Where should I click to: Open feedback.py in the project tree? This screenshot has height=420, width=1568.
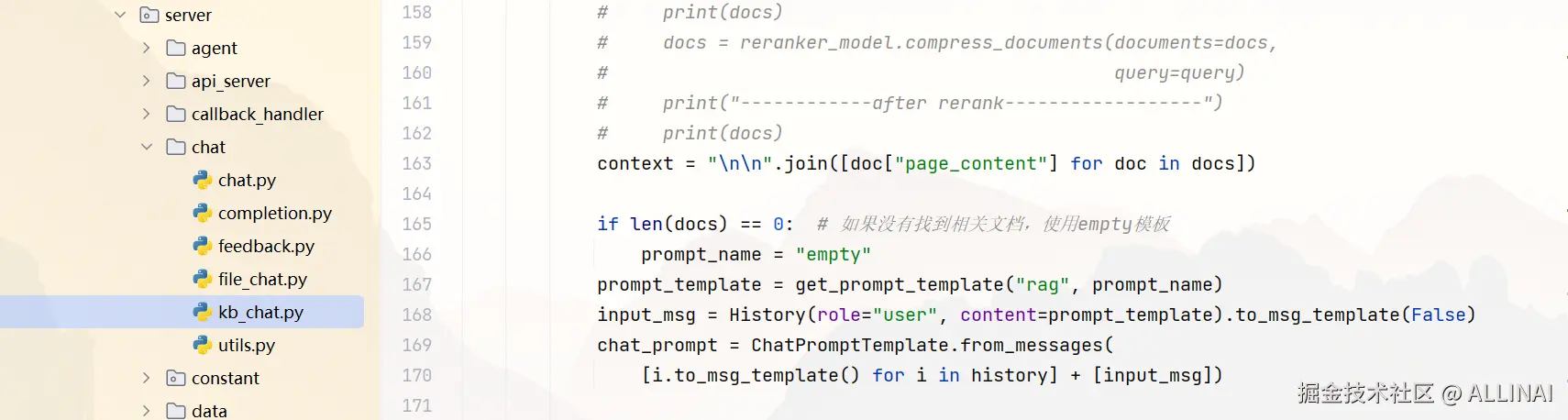tap(266, 246)
